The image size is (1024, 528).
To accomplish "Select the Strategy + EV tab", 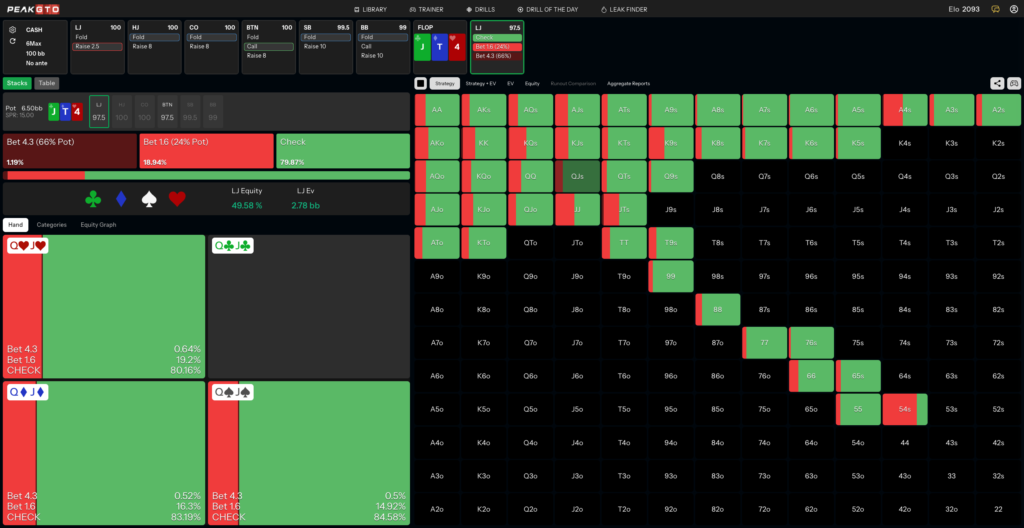I will click(x=481, y=83).
